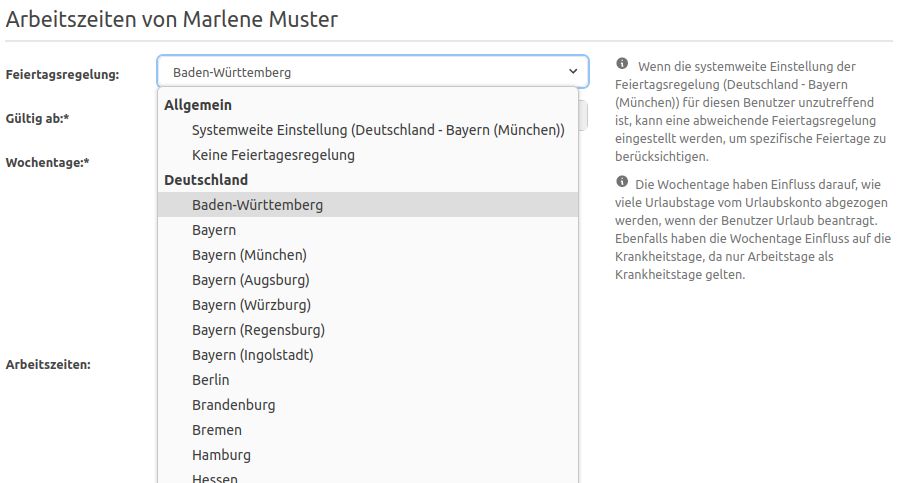Click heading Arbeitszeiten von Marlene Muster
This screenshot has width=898, height=483.
172,19
